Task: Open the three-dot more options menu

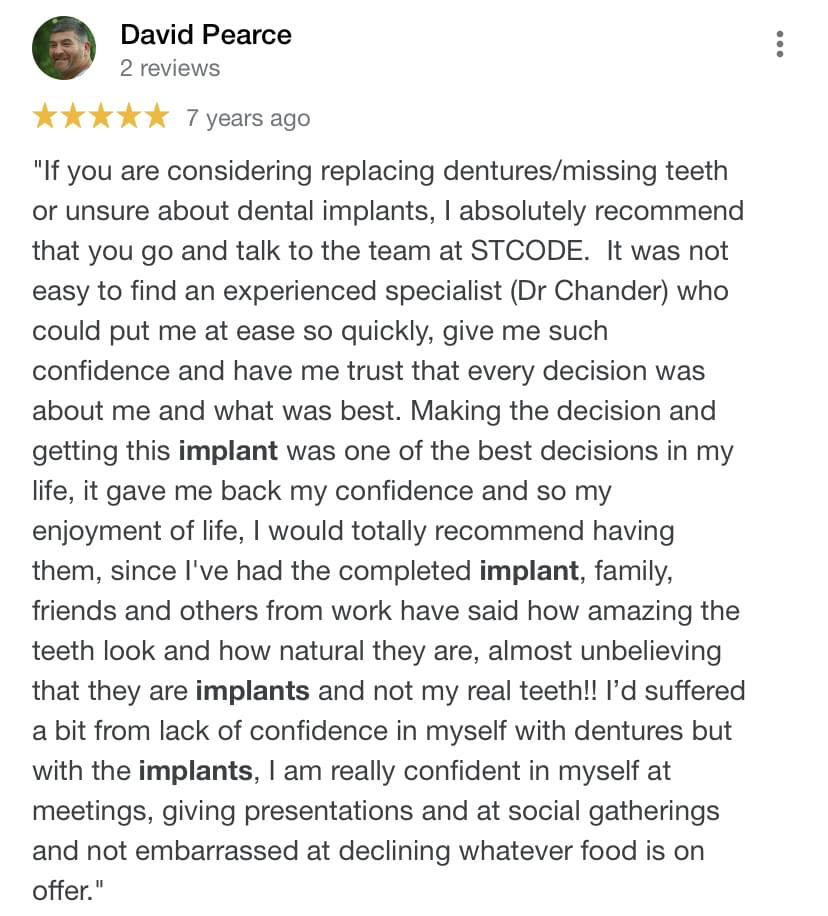Action: tap(779, 44)
